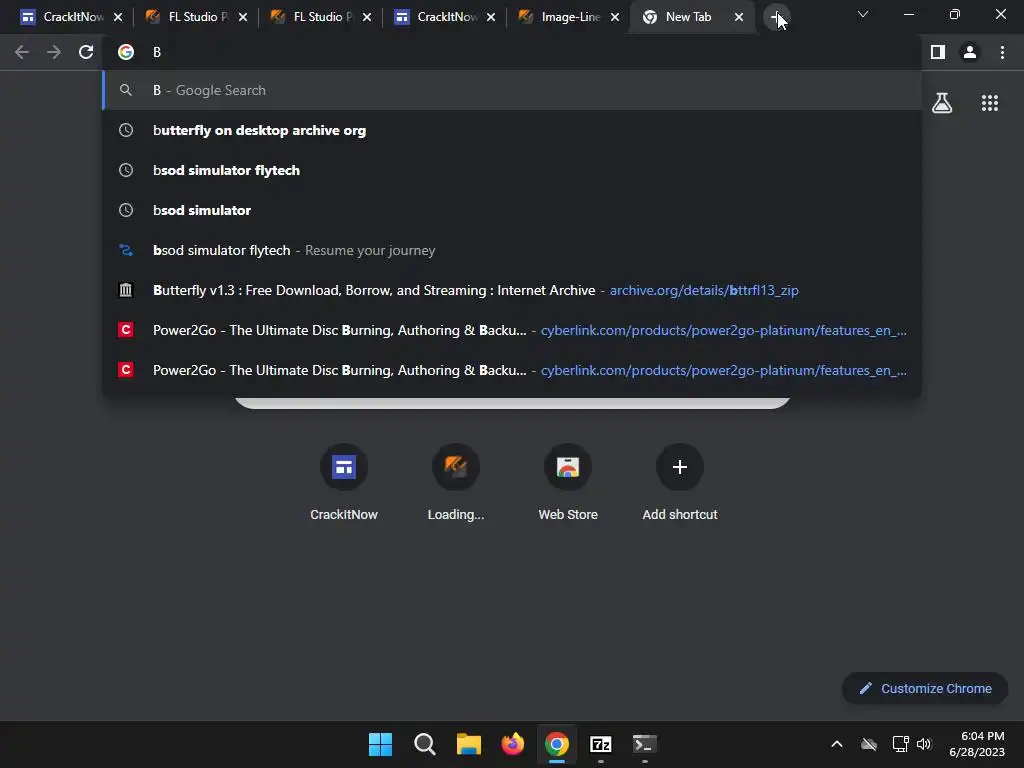Open the Loading... shortcut tile

click(456, 482)
